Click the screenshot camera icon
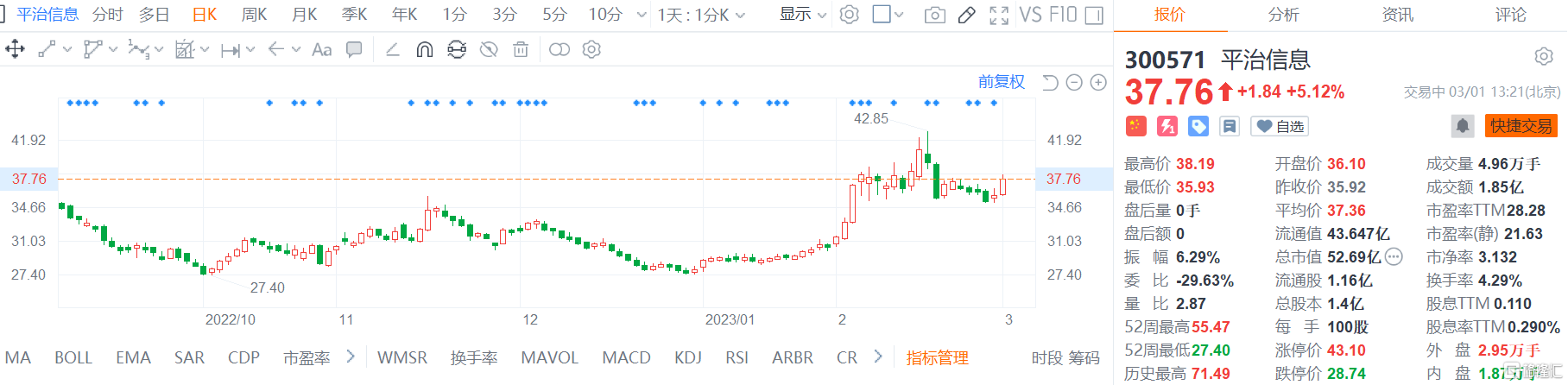 (x=934, y=16)
